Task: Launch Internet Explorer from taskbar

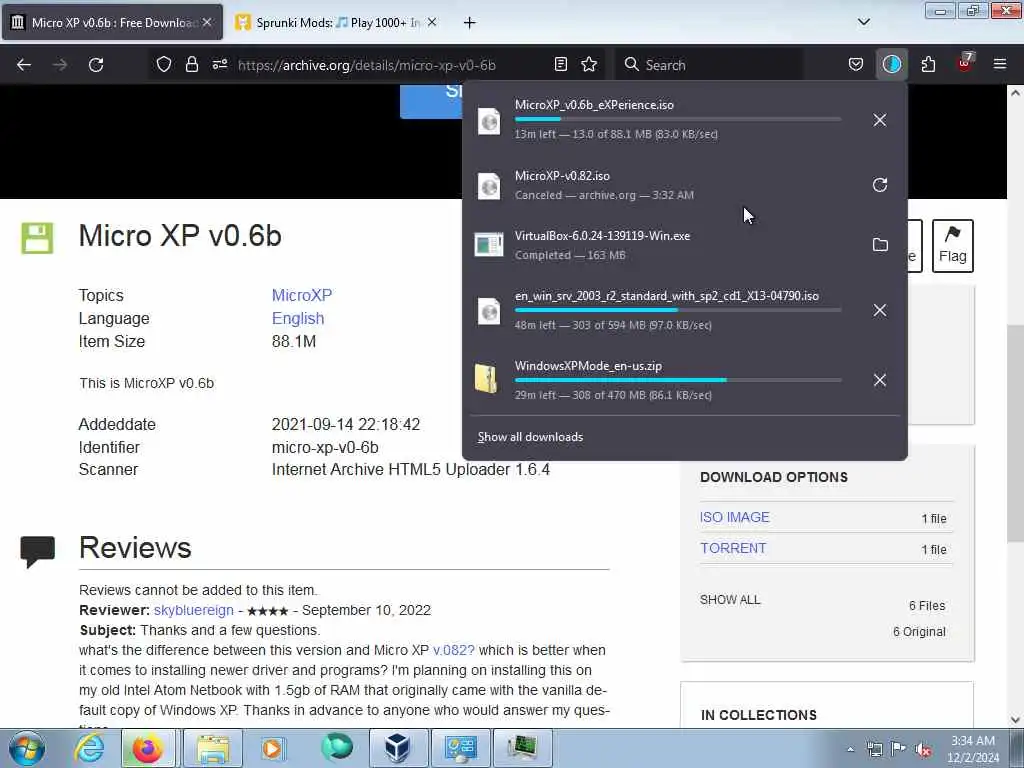Action: click(x=89, y=748)
